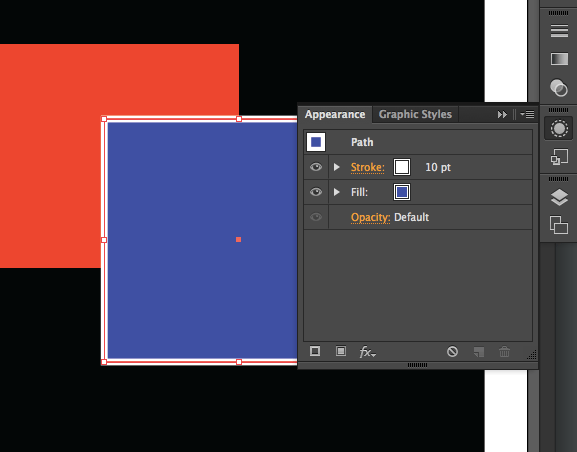Open the Gradient panel icon
Screen dimensions: 577x452
[559, 59]
